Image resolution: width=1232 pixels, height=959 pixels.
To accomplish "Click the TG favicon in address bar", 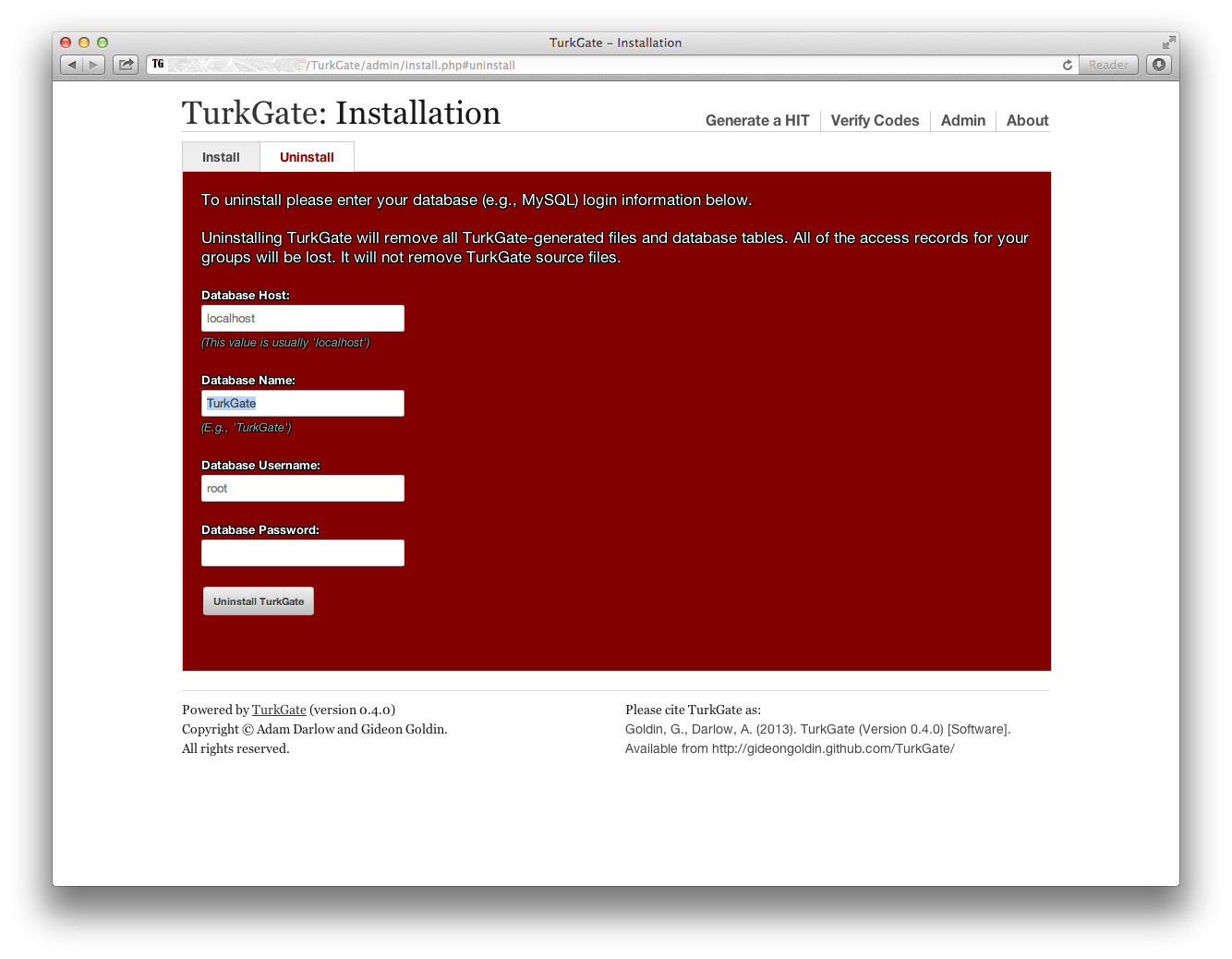I will pos(158,65).
